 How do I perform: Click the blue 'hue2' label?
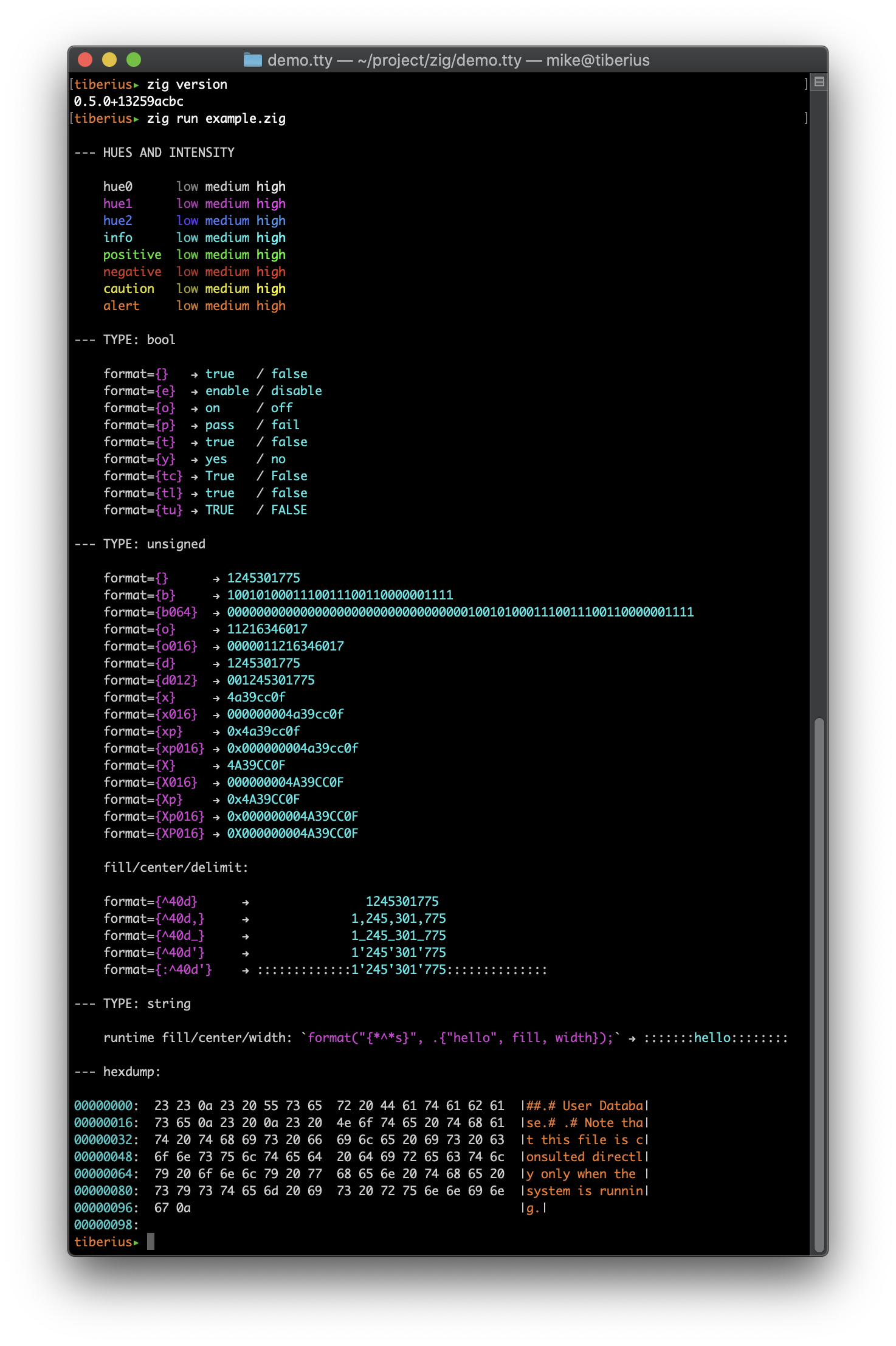click(118, 221)
